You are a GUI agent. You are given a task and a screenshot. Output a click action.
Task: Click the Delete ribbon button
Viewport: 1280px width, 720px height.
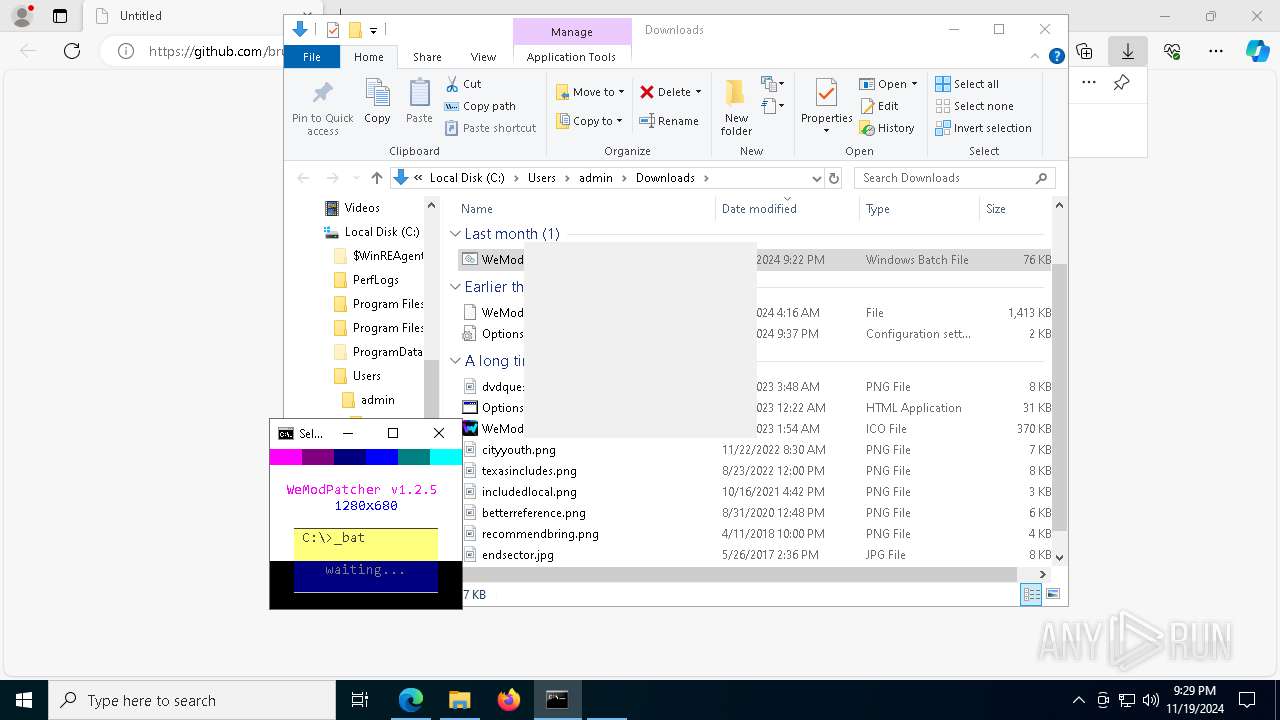click(665, 92)
